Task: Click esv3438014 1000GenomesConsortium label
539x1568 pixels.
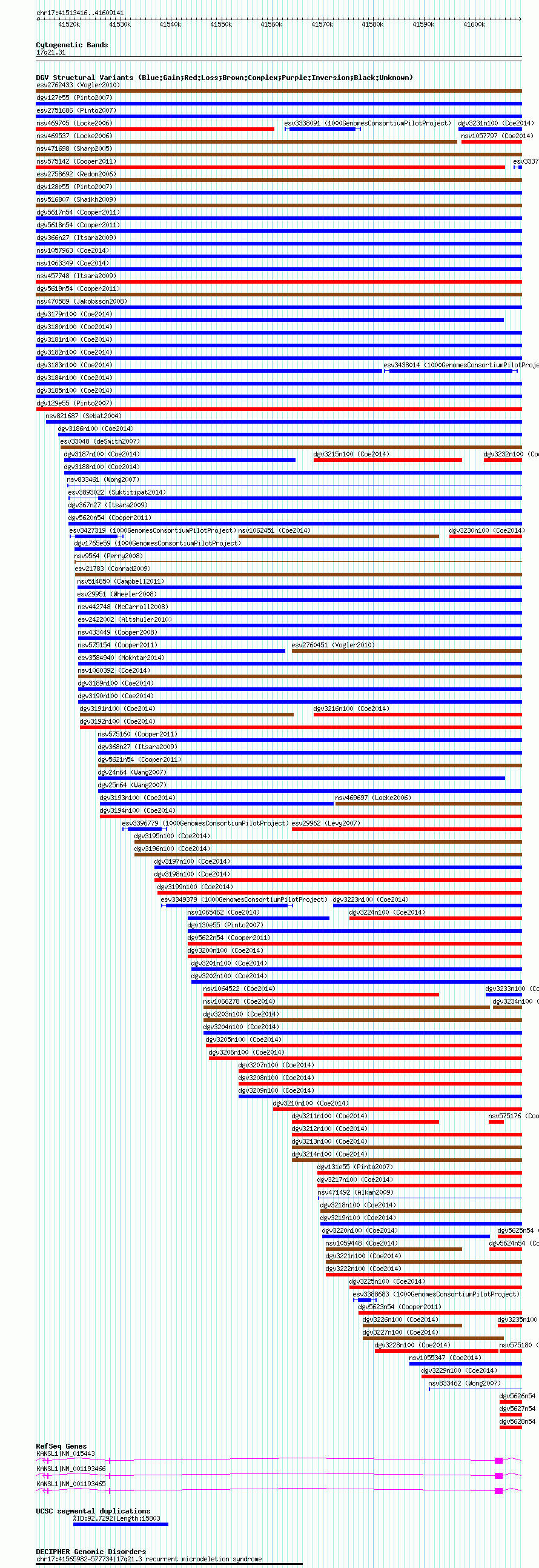Action: pos(460,366)
